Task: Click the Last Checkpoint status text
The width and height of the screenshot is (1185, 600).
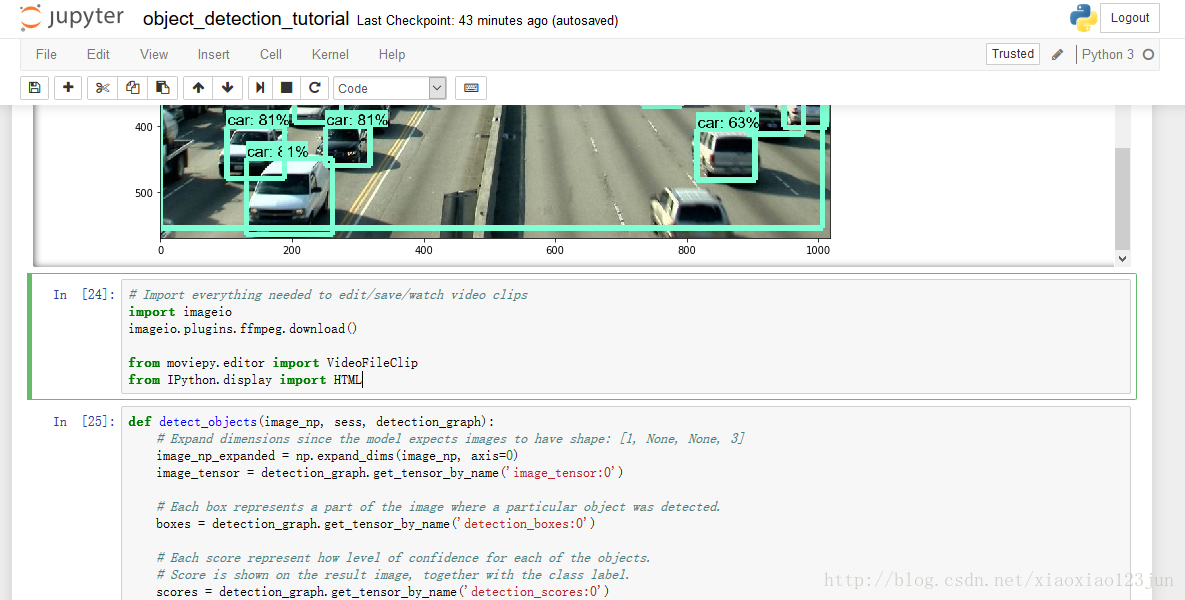Action: (x=487, y=21)
